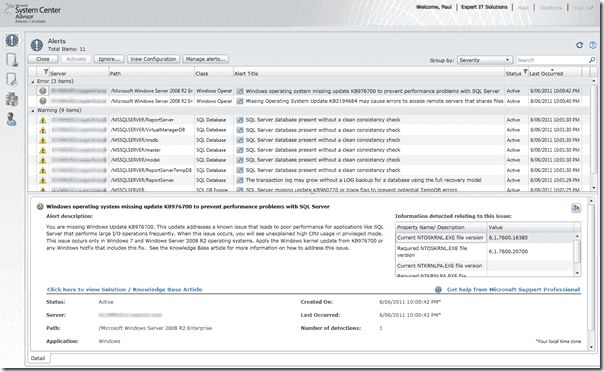Open the third sidebar icon showing a server with clock
Viewport: 604px width, 372px height.
(12, 80)
